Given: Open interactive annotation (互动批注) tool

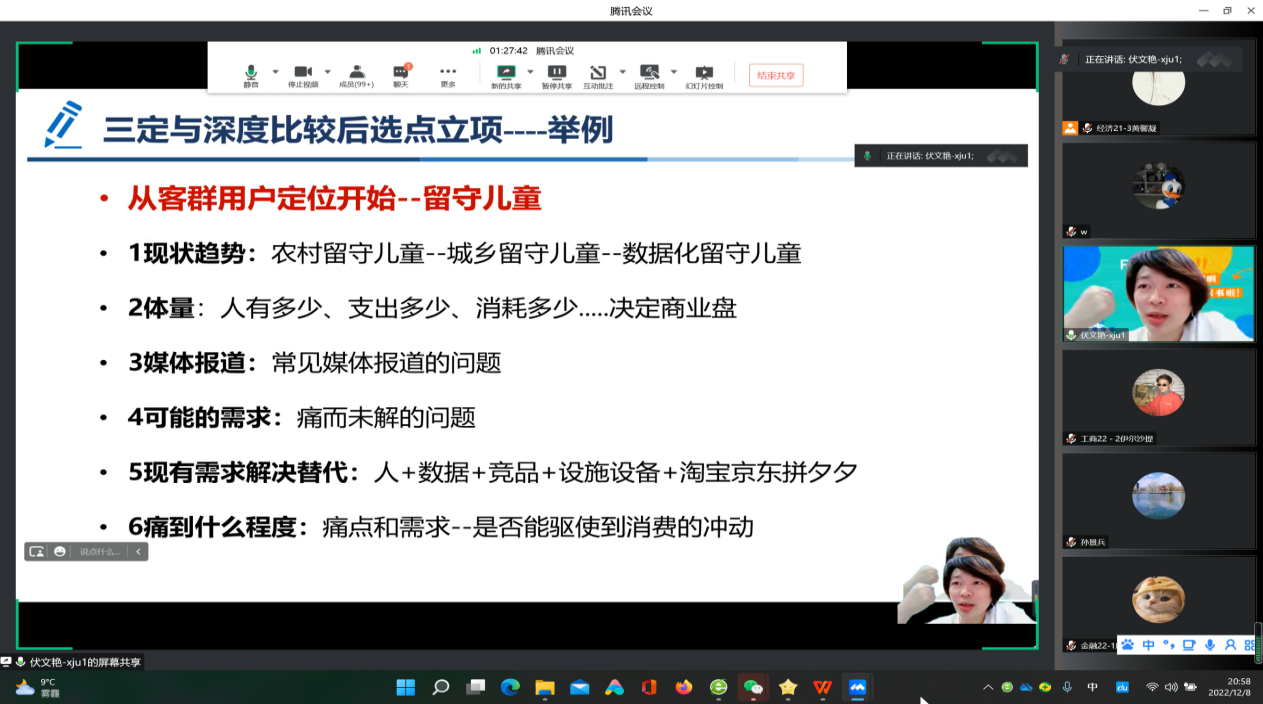Looking at the screenshot, I should (x=598, y=75).
